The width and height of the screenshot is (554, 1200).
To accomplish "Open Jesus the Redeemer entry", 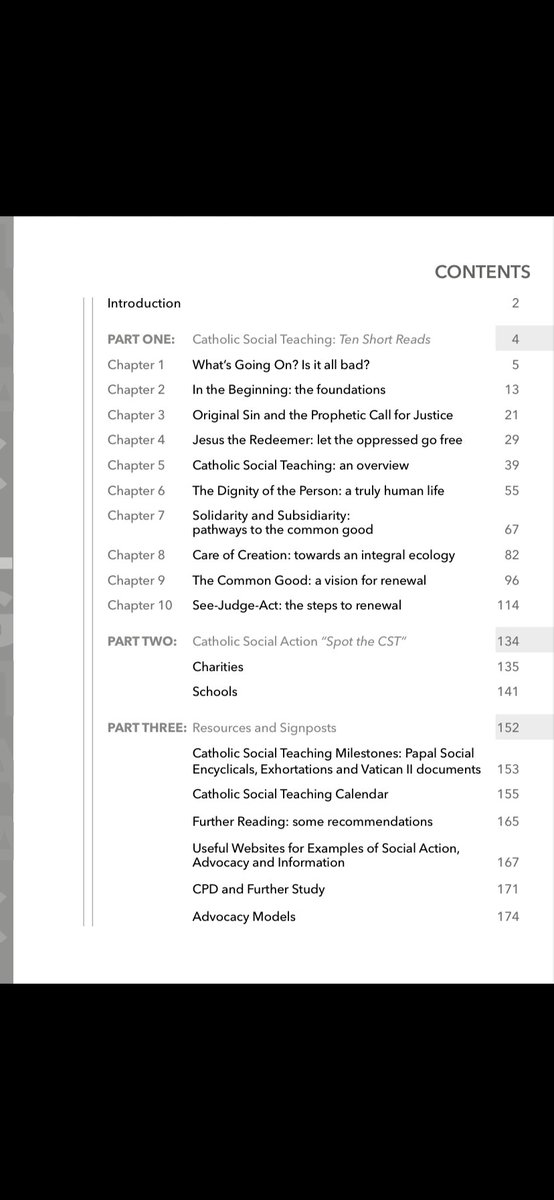I will [x=327, y=440].
